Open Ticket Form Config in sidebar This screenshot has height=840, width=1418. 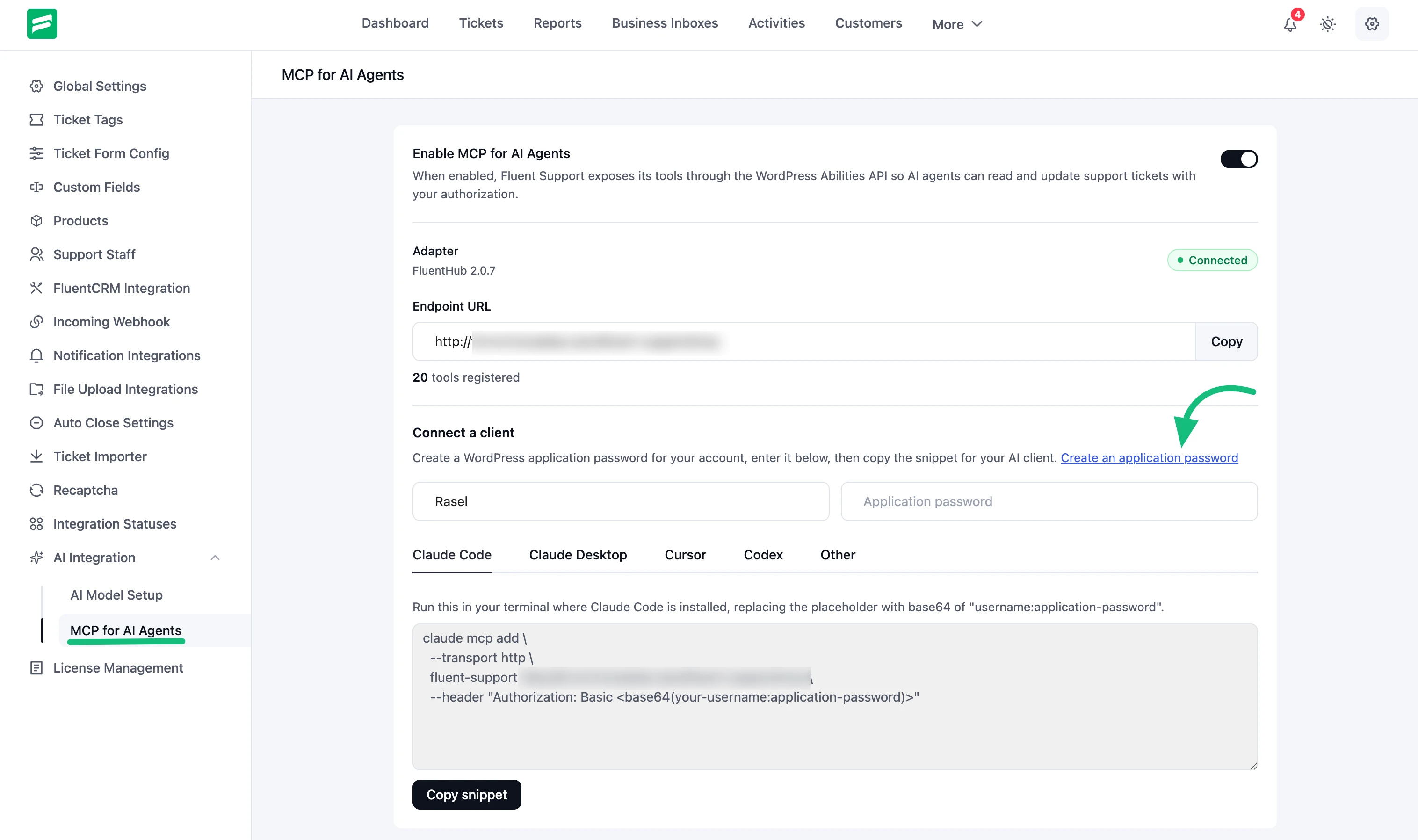coord(111,153)
